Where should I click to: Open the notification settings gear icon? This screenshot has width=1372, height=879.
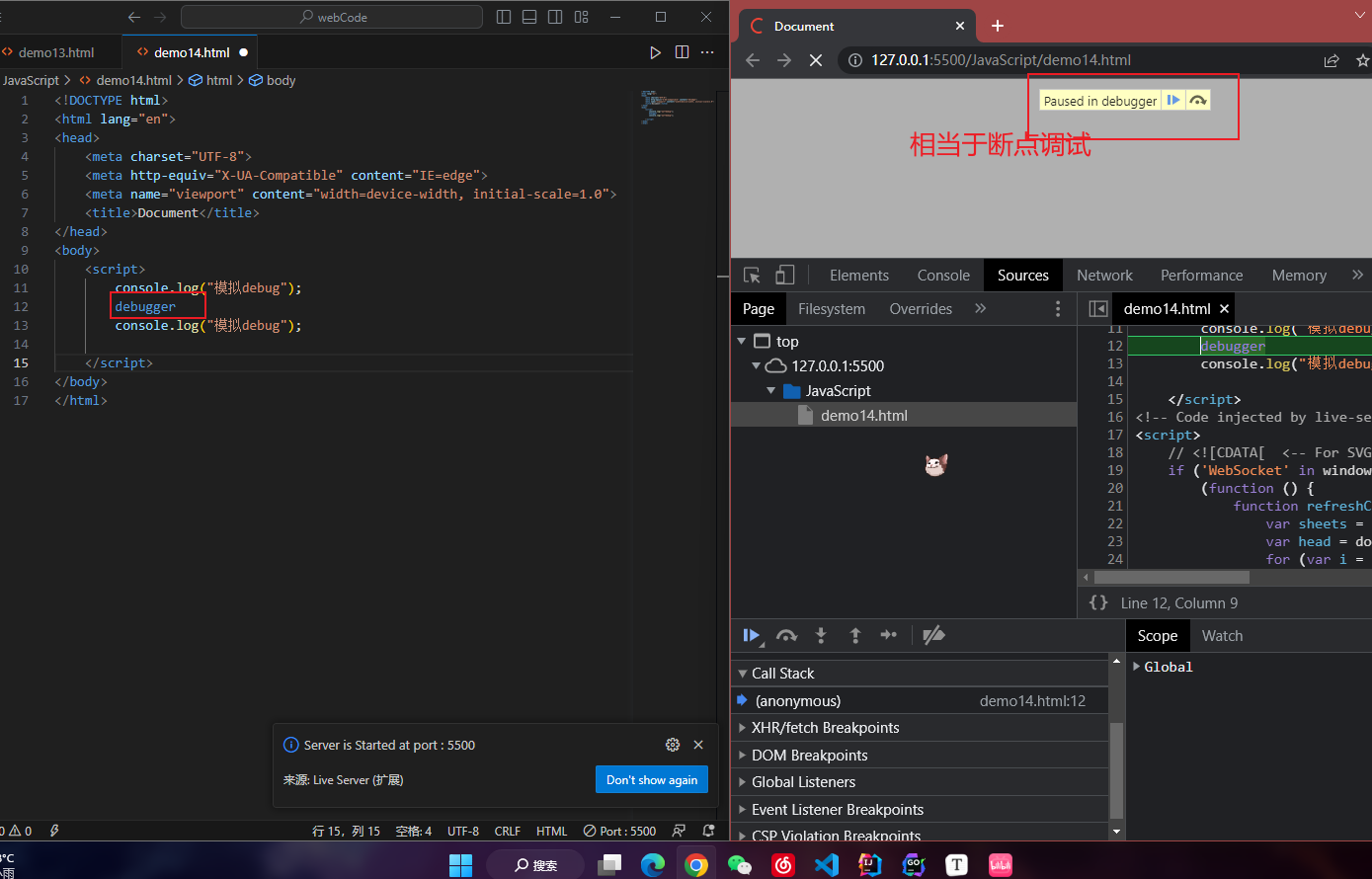(x=673, y=745)
